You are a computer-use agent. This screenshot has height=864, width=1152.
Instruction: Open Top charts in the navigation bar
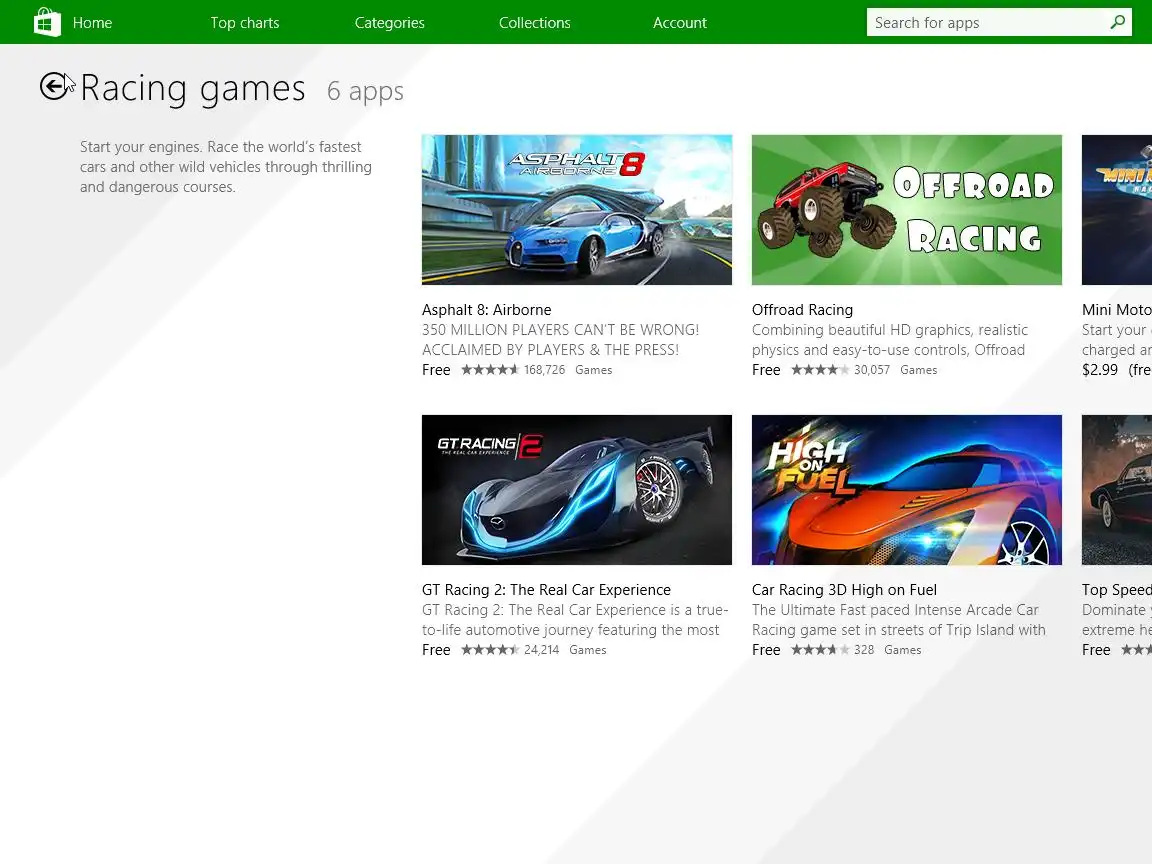pos(245,23)
